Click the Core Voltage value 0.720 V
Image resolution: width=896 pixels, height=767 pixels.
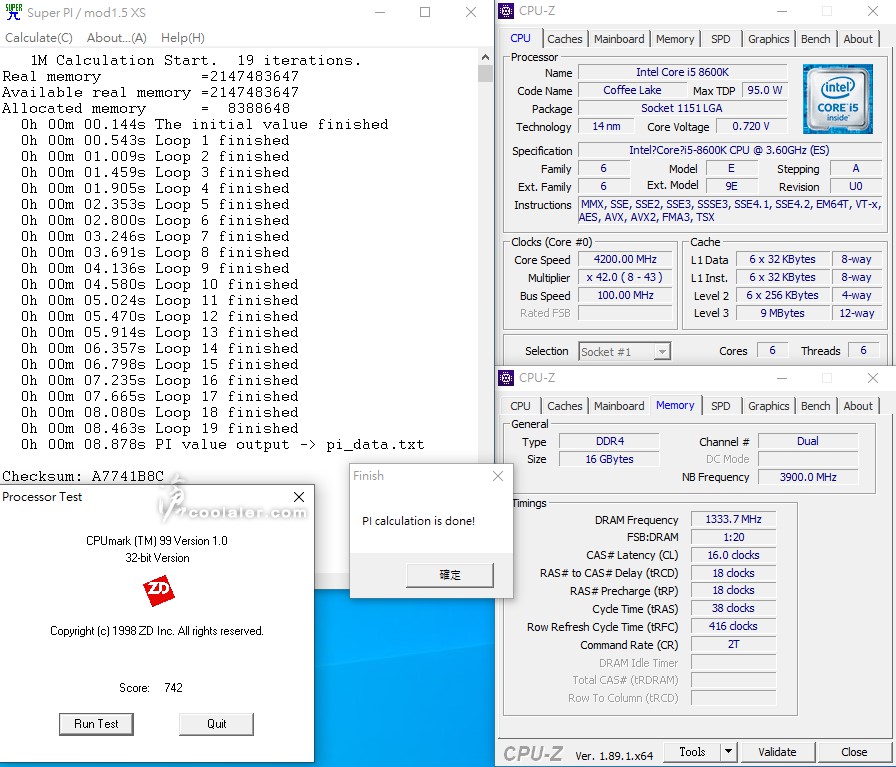tap(751, 126)
